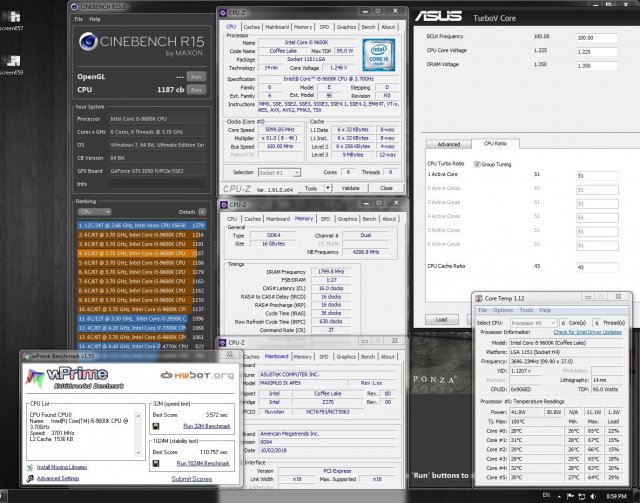Open the hwbot.org logo in wPrime

click(x=197, y=375)
